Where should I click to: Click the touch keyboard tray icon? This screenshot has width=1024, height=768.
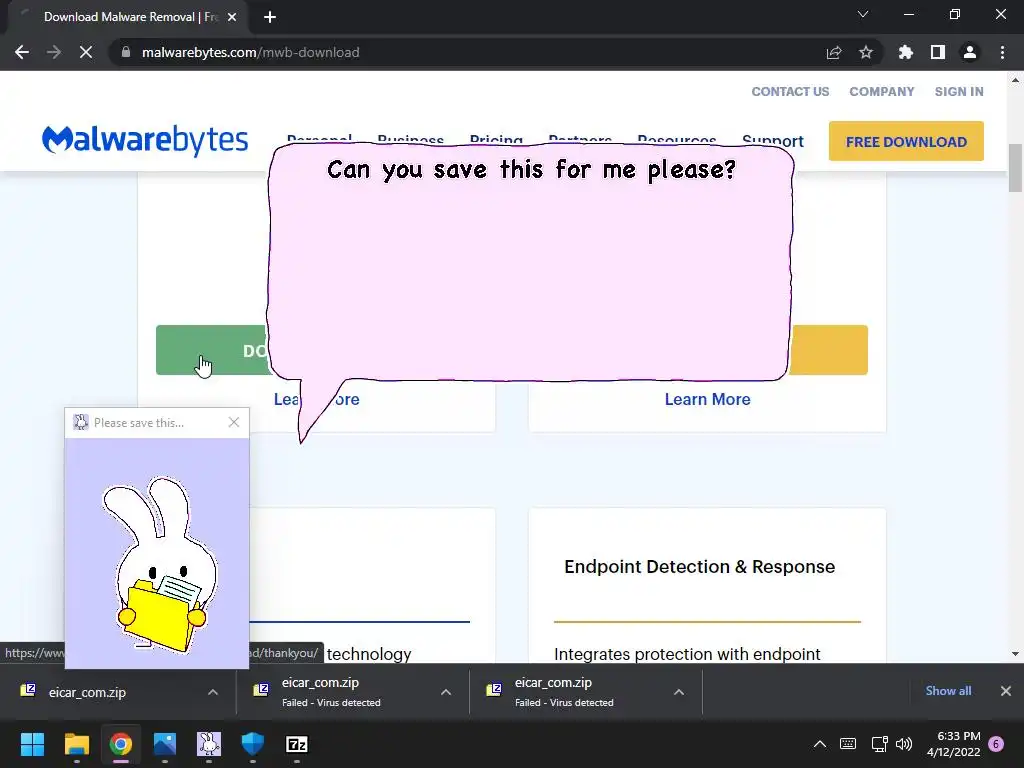point(848,744)
